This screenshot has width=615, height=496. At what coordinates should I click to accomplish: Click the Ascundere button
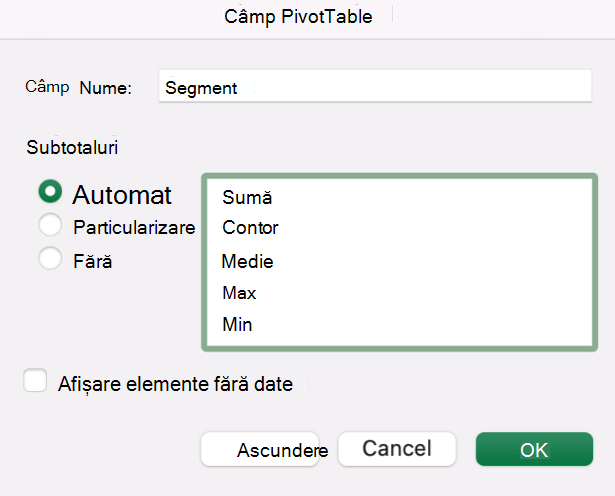click(x=260, y=449)
